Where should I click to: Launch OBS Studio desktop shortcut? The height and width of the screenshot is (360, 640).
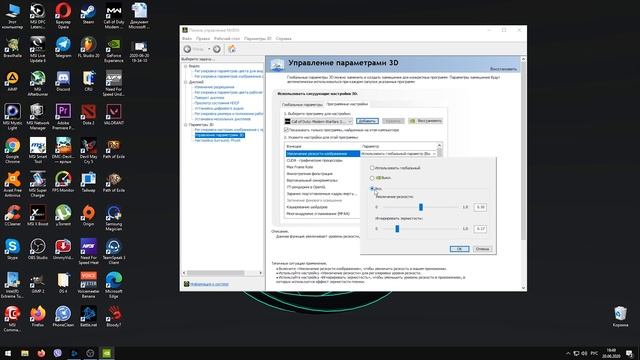pos(38,249)
